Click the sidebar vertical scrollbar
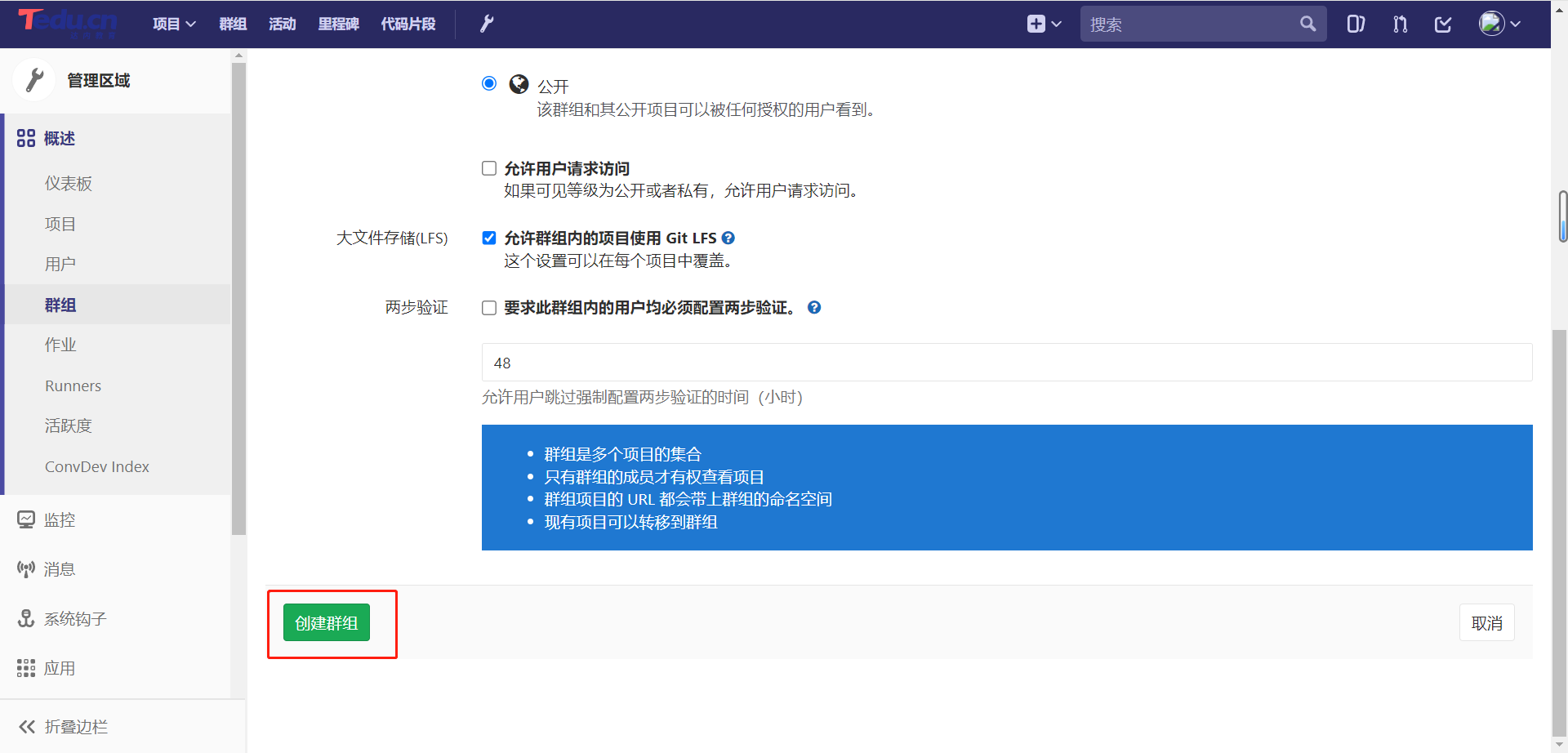This screenshot has width=1568, height=753. pyautogui.click(x=238, y=299)
